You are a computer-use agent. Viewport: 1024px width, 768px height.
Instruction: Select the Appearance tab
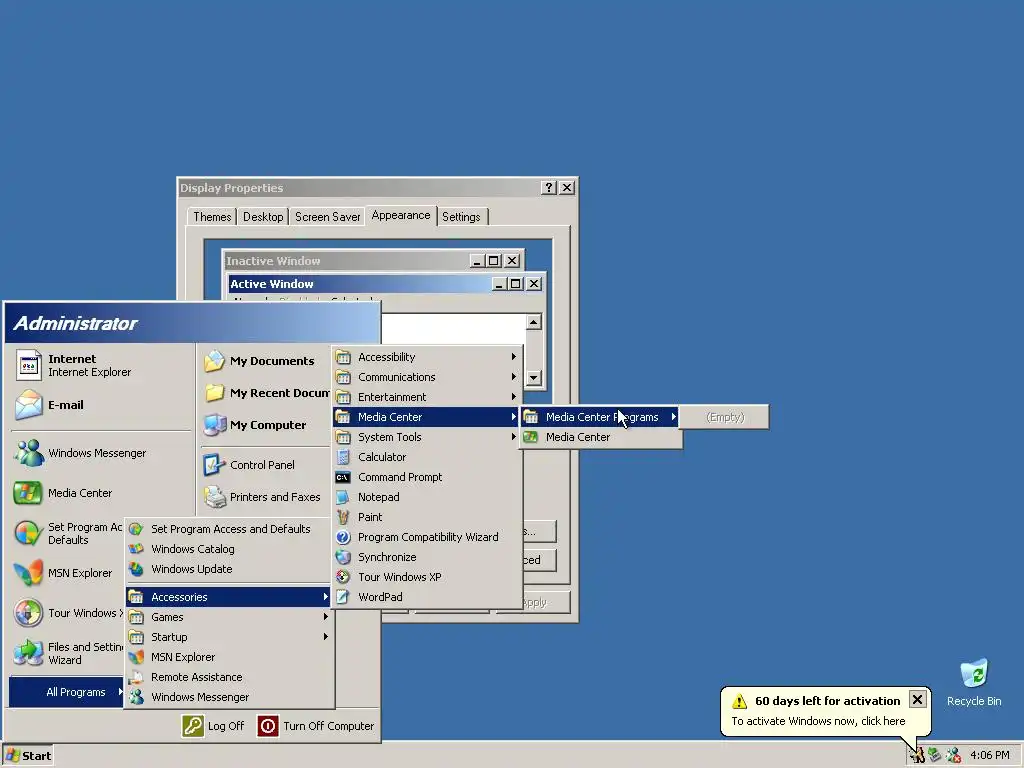400,216
